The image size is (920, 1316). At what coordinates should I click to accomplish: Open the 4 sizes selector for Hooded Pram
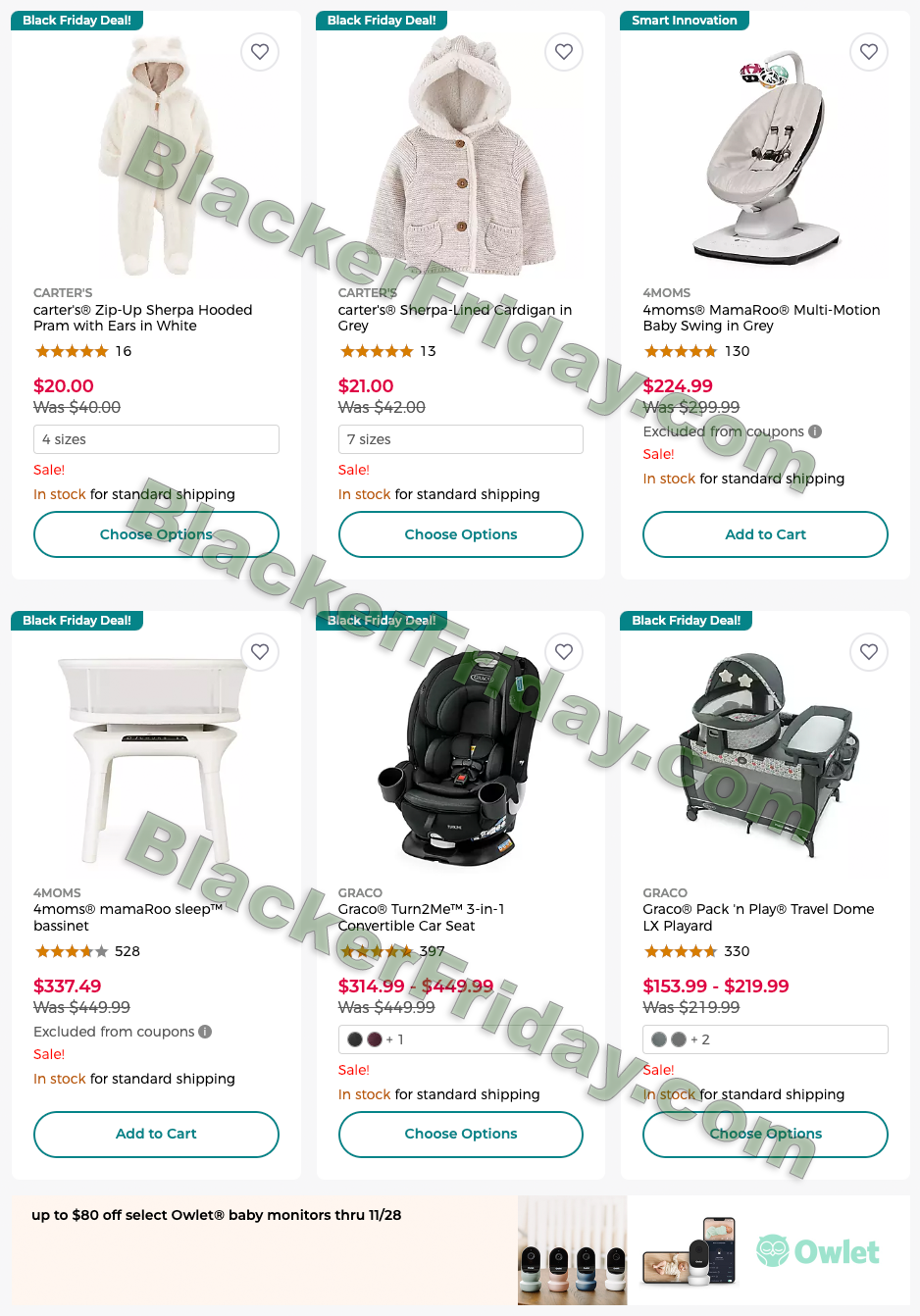tap(156, 439)
